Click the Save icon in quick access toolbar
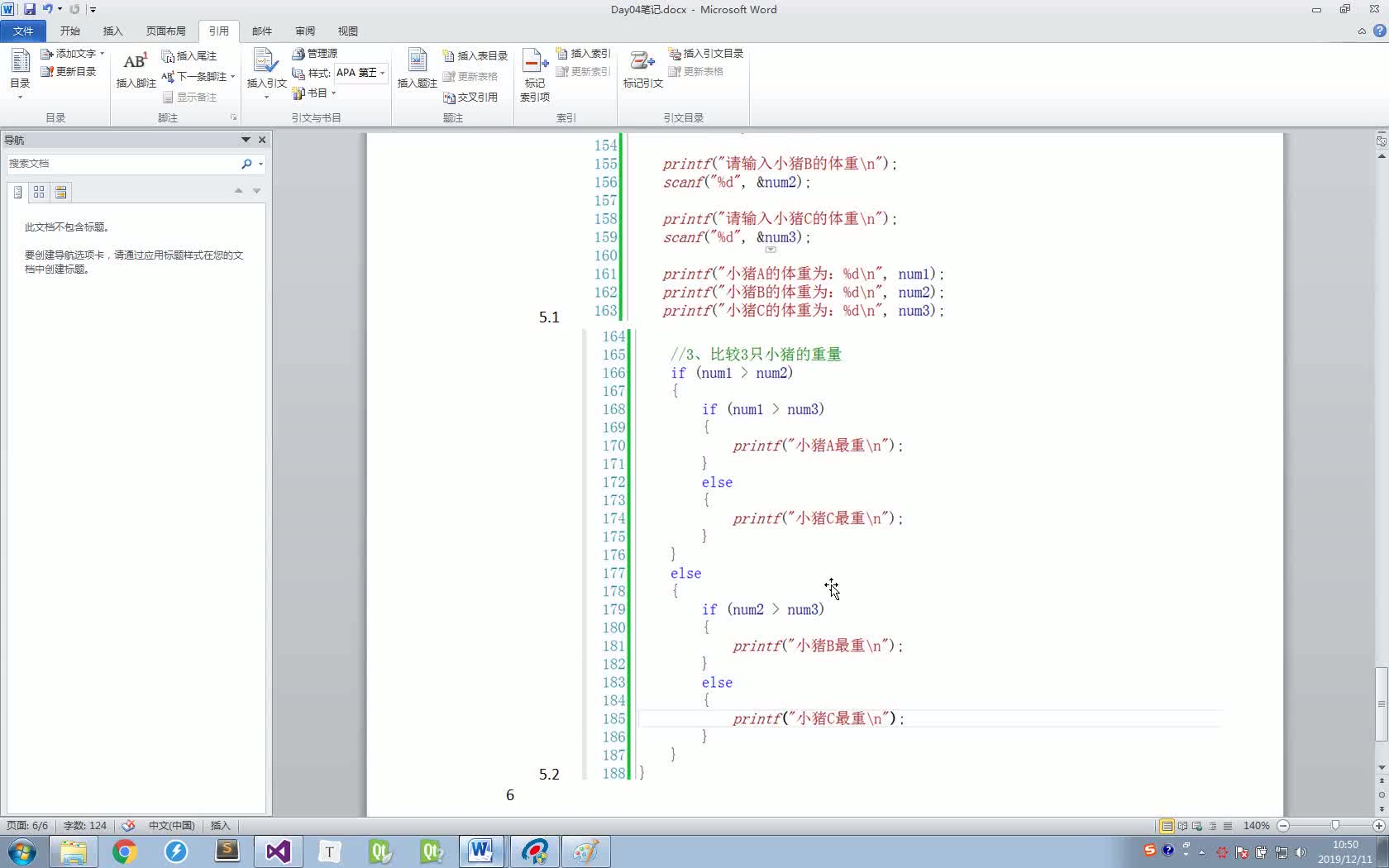This screenshot has width=1389, height=868. [30, 9]
